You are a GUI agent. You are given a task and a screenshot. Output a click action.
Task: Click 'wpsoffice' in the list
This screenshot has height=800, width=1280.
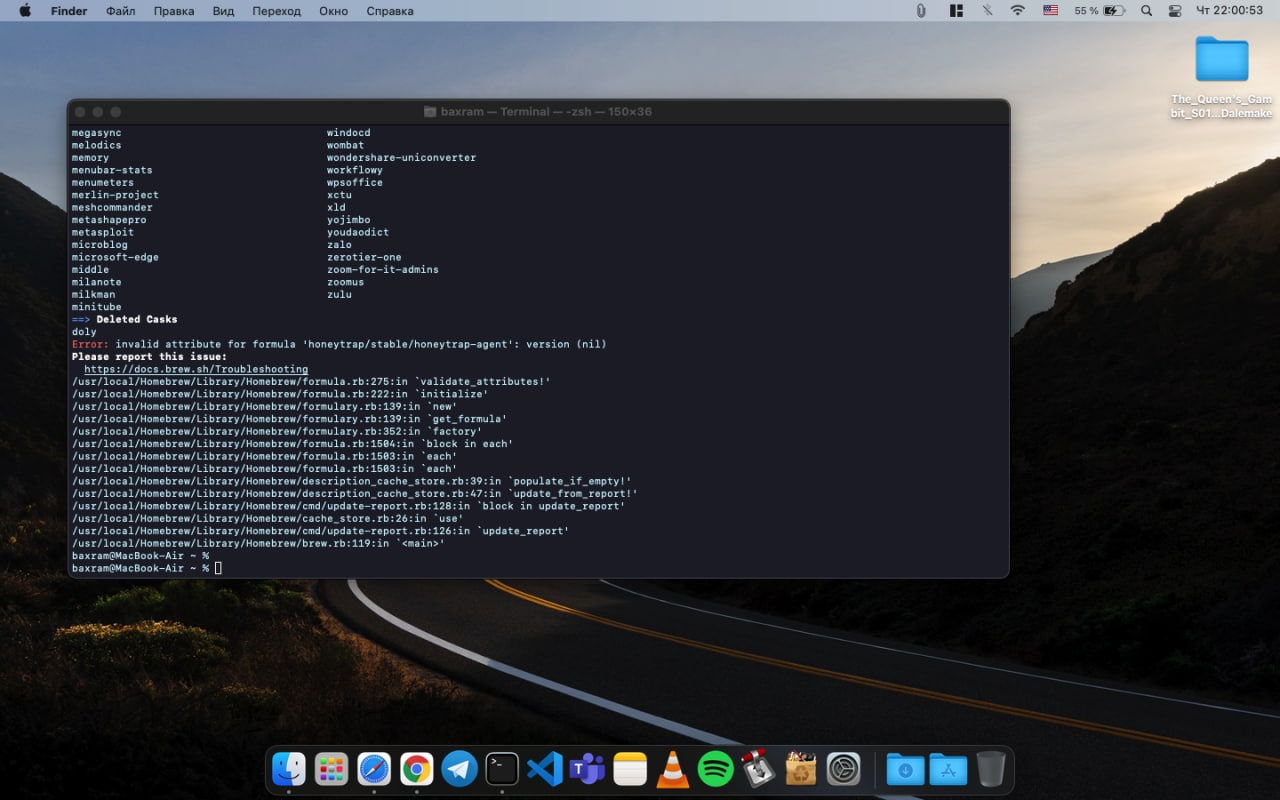click(355, 182)
